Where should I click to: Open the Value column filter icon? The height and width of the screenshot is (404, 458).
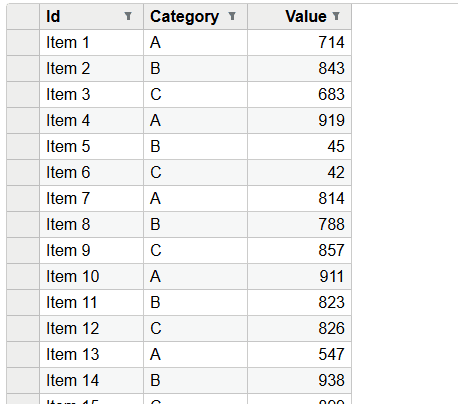click(336, 16)
